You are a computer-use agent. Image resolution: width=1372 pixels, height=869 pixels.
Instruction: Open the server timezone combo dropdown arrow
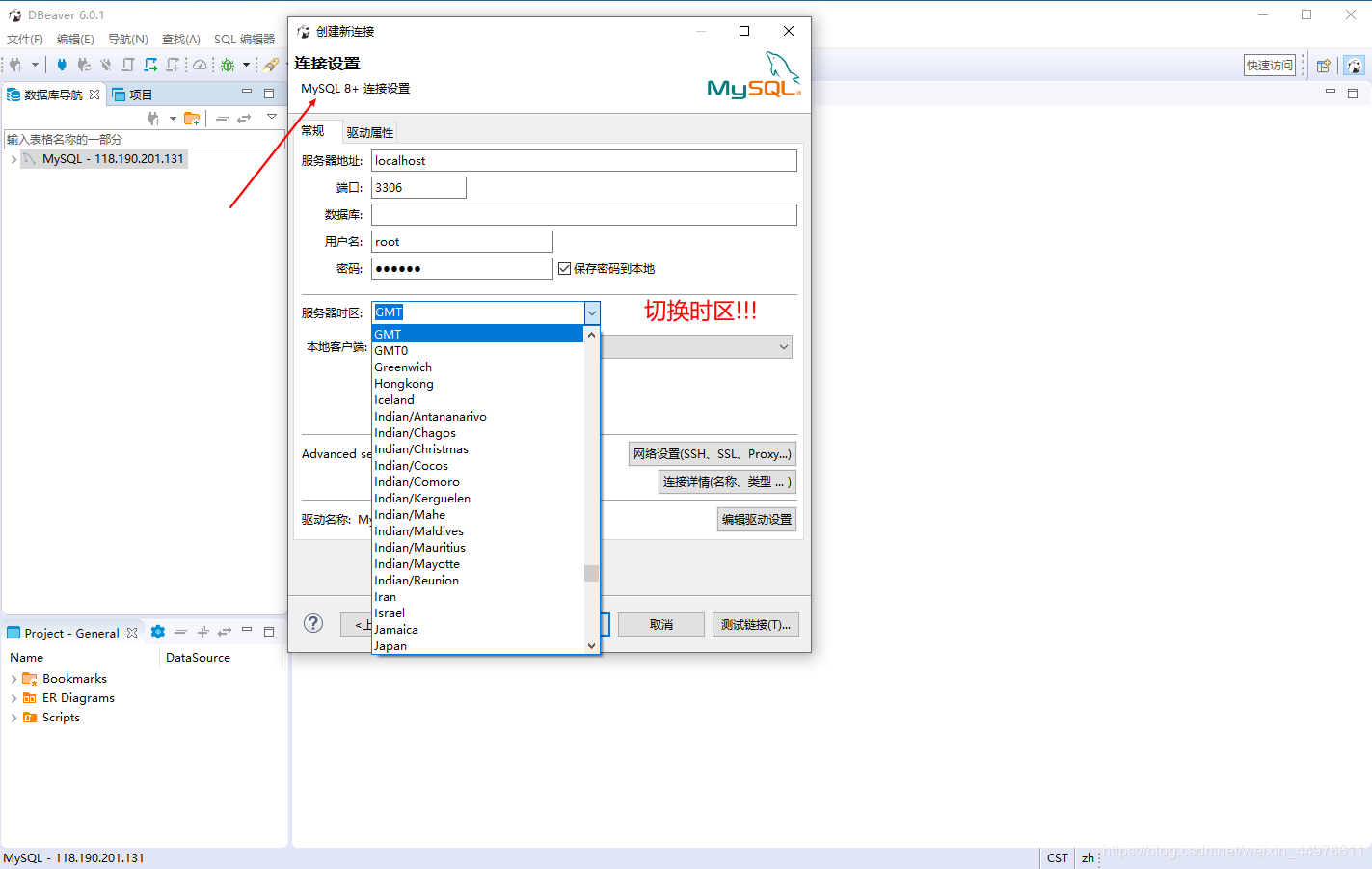(x=592, y=312)
